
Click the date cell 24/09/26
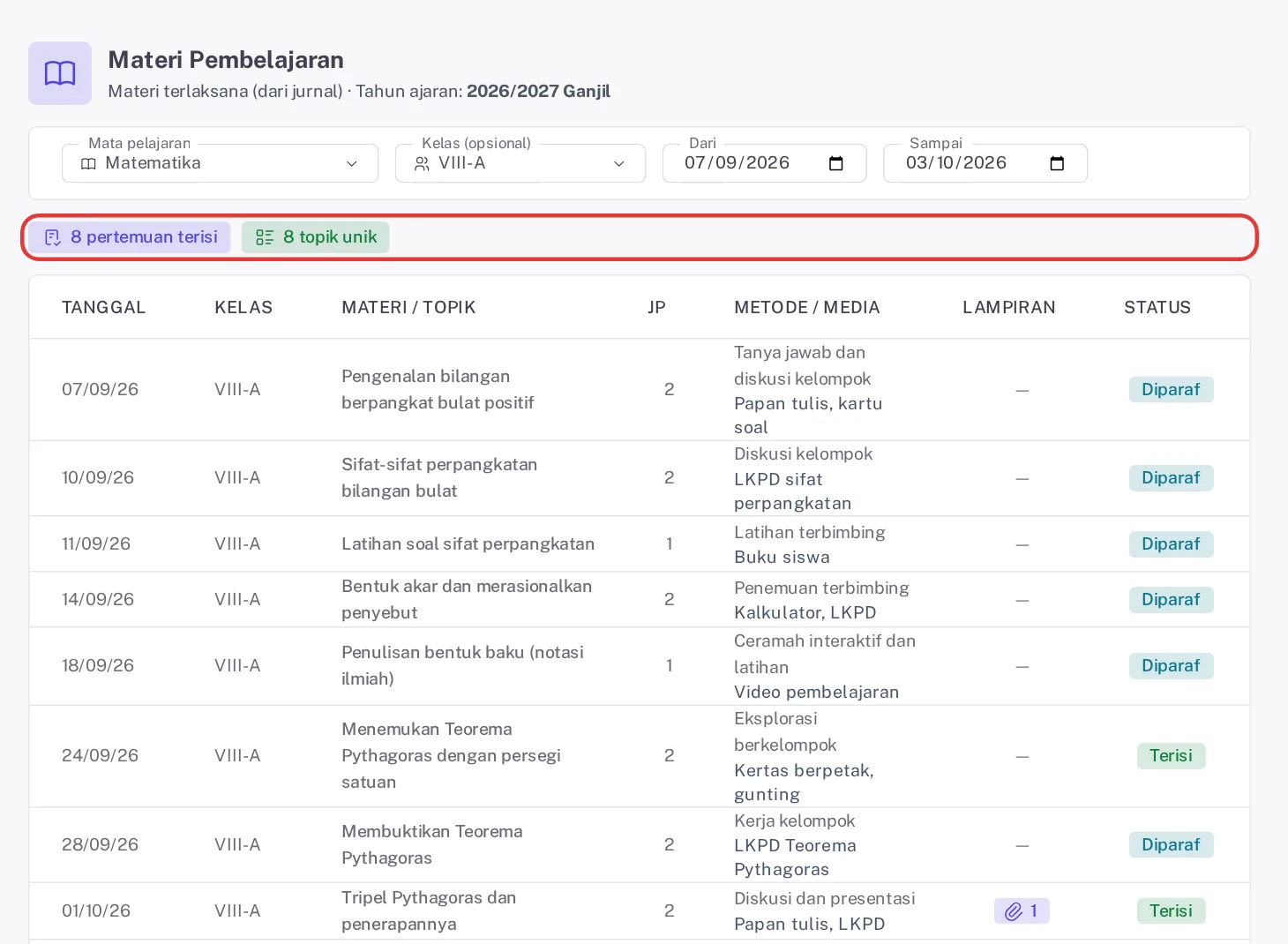(x=100, y=755)
